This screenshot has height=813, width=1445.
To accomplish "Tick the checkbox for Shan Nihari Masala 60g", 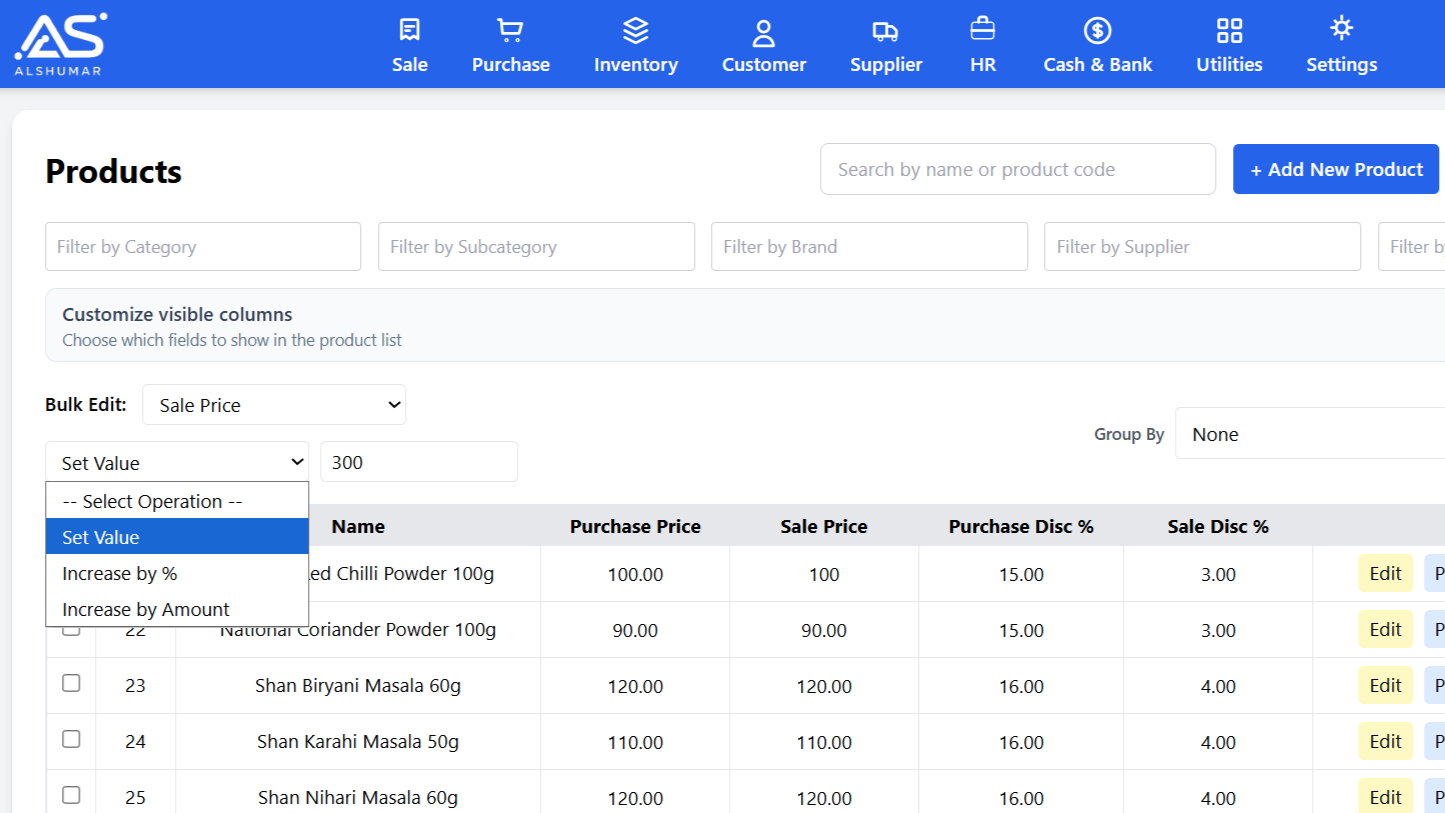I will tap(70, 794).
